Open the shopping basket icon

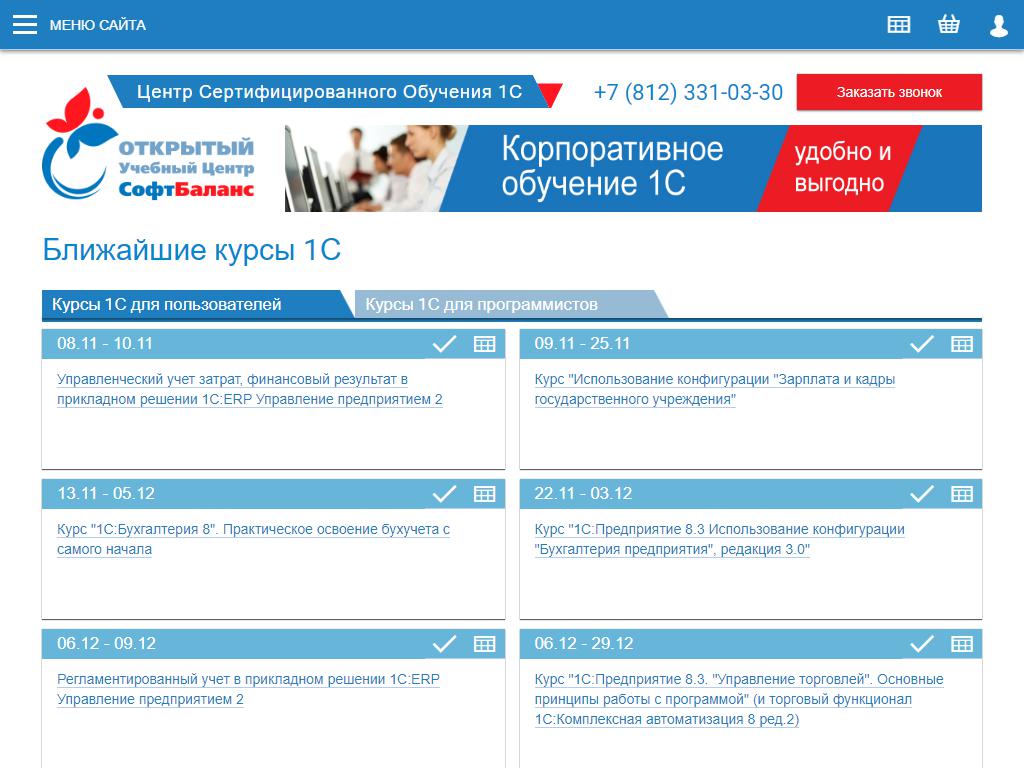pyautogui.click(x=949, y=25)
